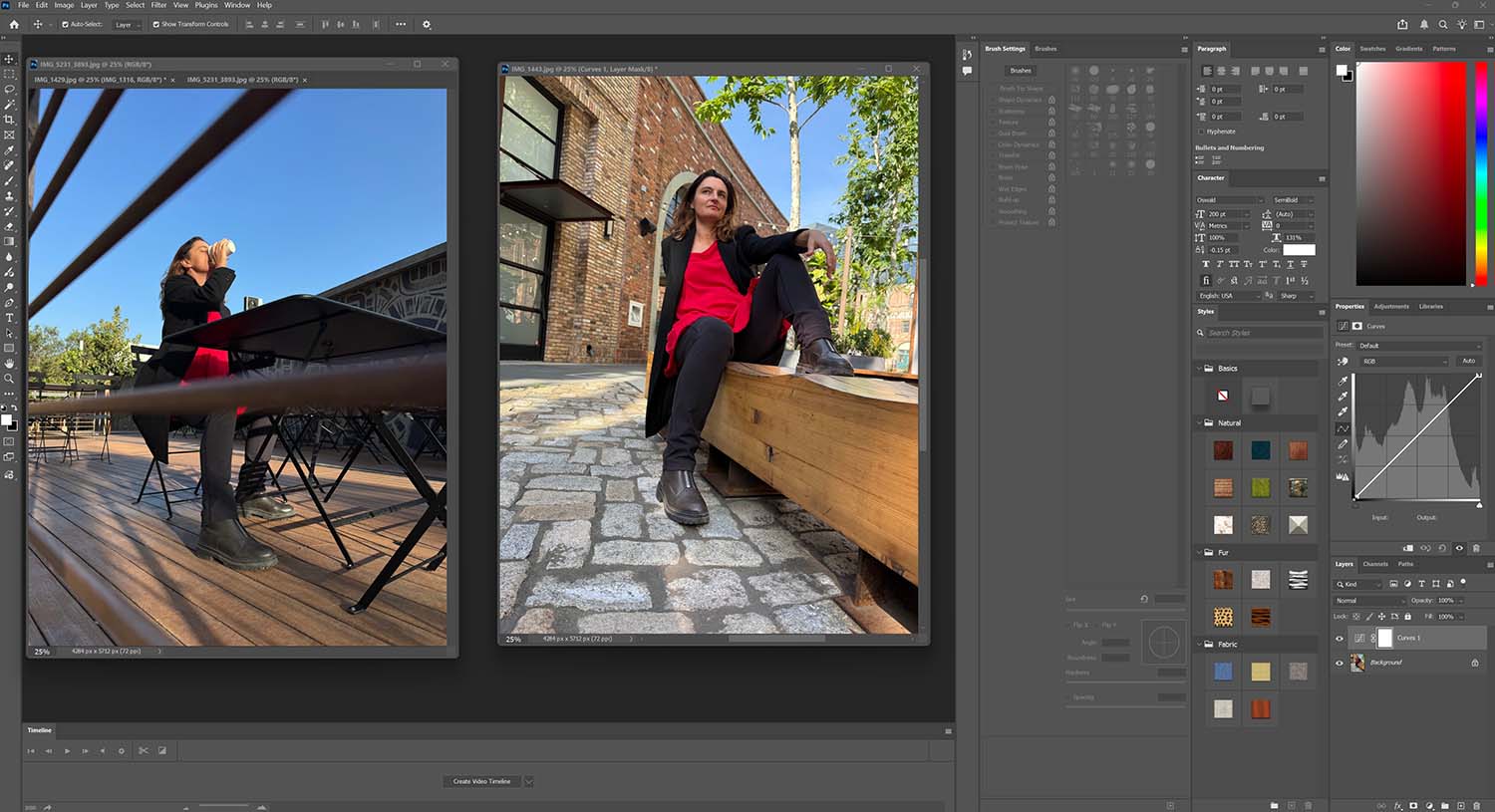Toggle the Hyphenate checkbox in Paragraph panel
The height and width of the screenshot is (812, 1495).
pyautogui.click(x=1201, y=131)
